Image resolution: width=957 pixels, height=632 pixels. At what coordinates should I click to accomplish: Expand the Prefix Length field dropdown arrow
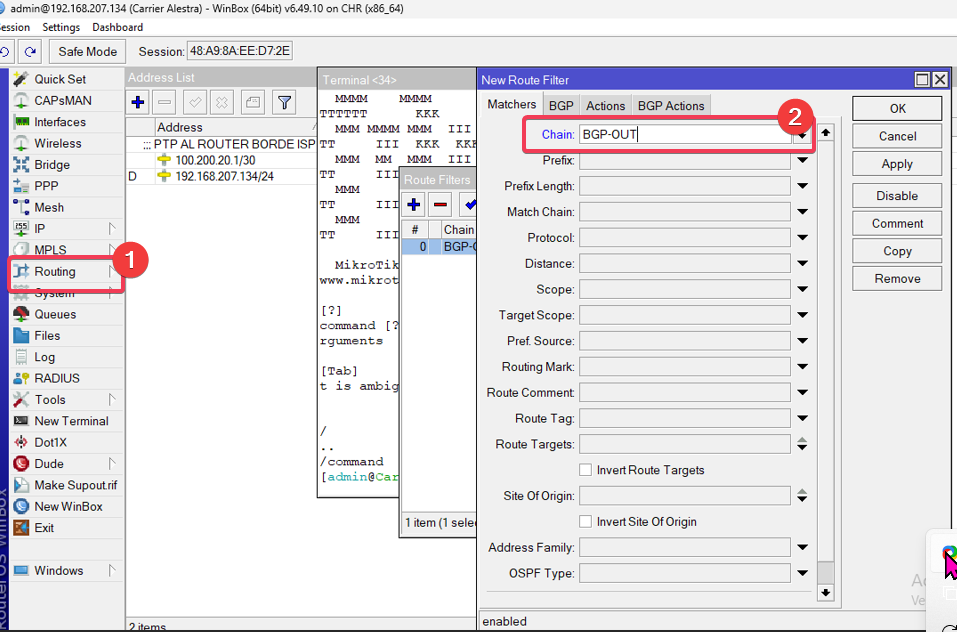pyautogui.click(x=802, y=186)
